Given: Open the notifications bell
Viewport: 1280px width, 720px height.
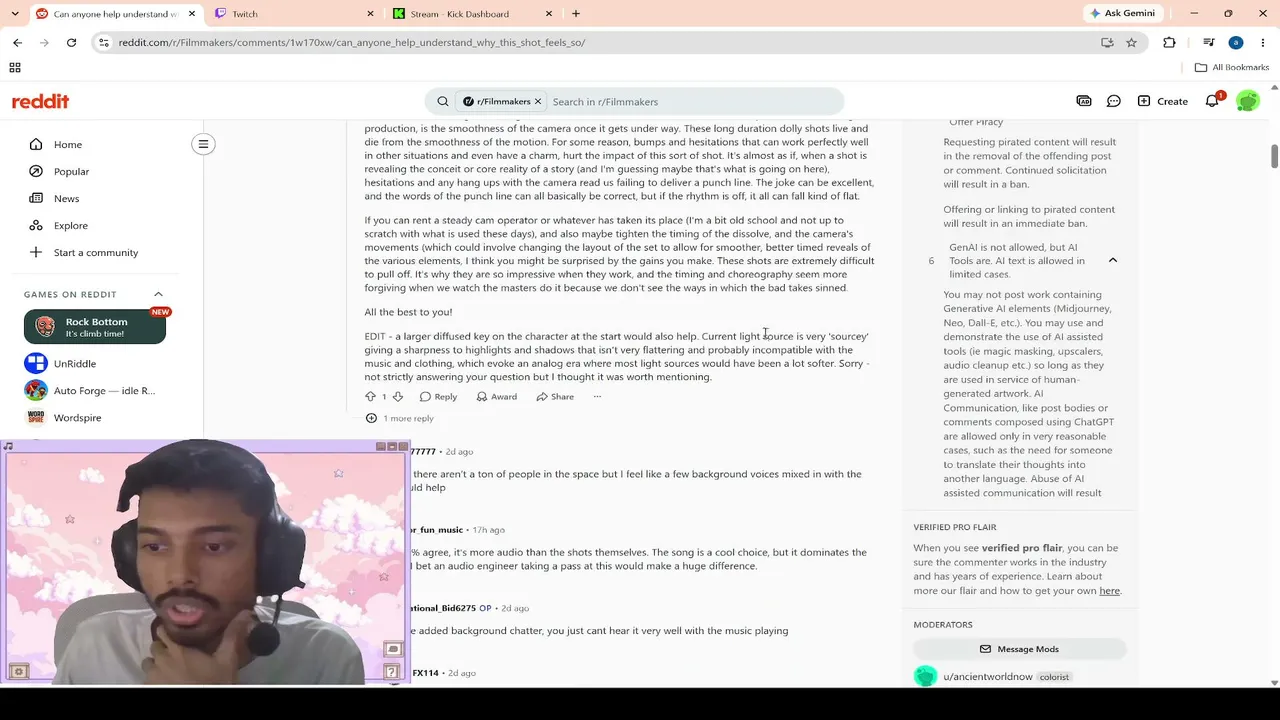Looking at the screenshot, I should click(1212, 101).
